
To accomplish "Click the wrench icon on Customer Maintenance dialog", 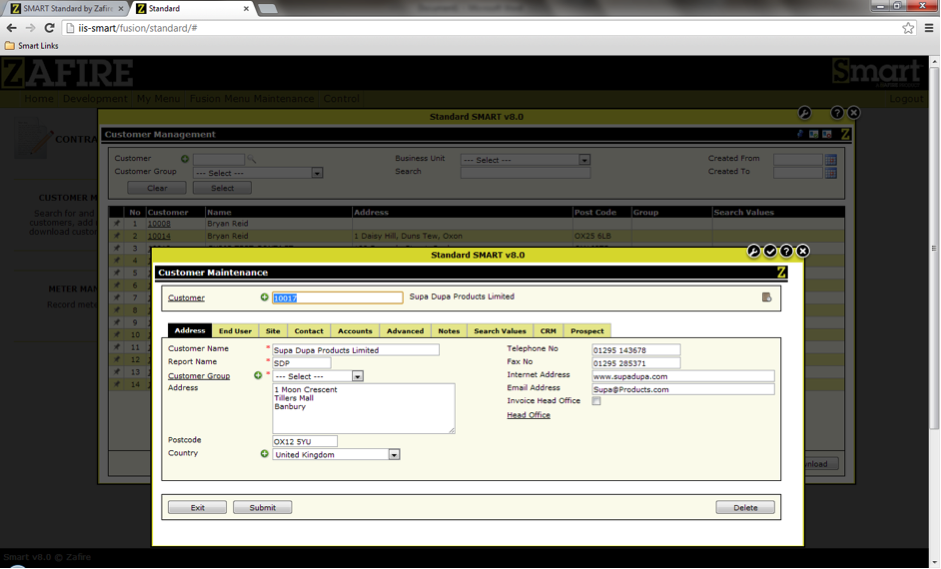I will [754, 251].
